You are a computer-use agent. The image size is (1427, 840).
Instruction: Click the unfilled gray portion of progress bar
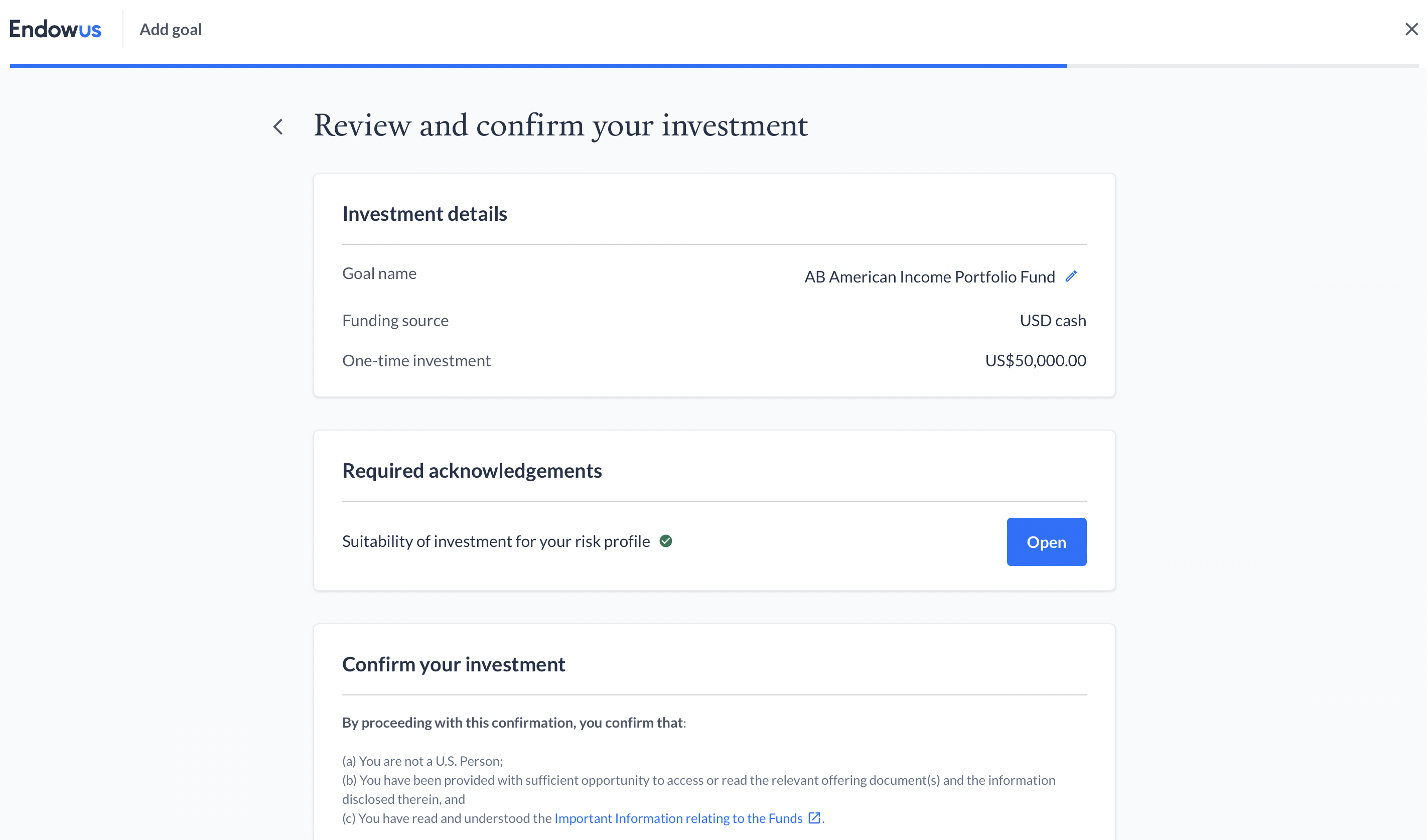point(1242,66)
